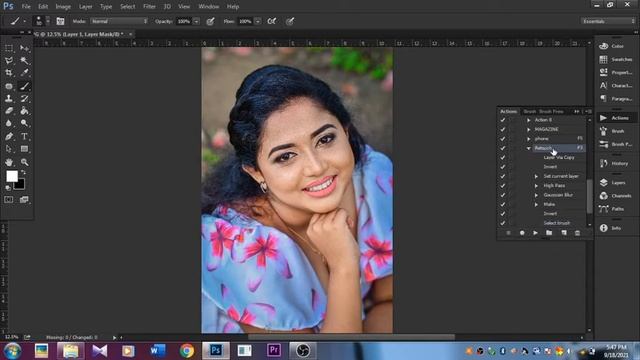Expand the Set current layer step
The height and width of the screenshot is (360, 640).
coord(536,176)
